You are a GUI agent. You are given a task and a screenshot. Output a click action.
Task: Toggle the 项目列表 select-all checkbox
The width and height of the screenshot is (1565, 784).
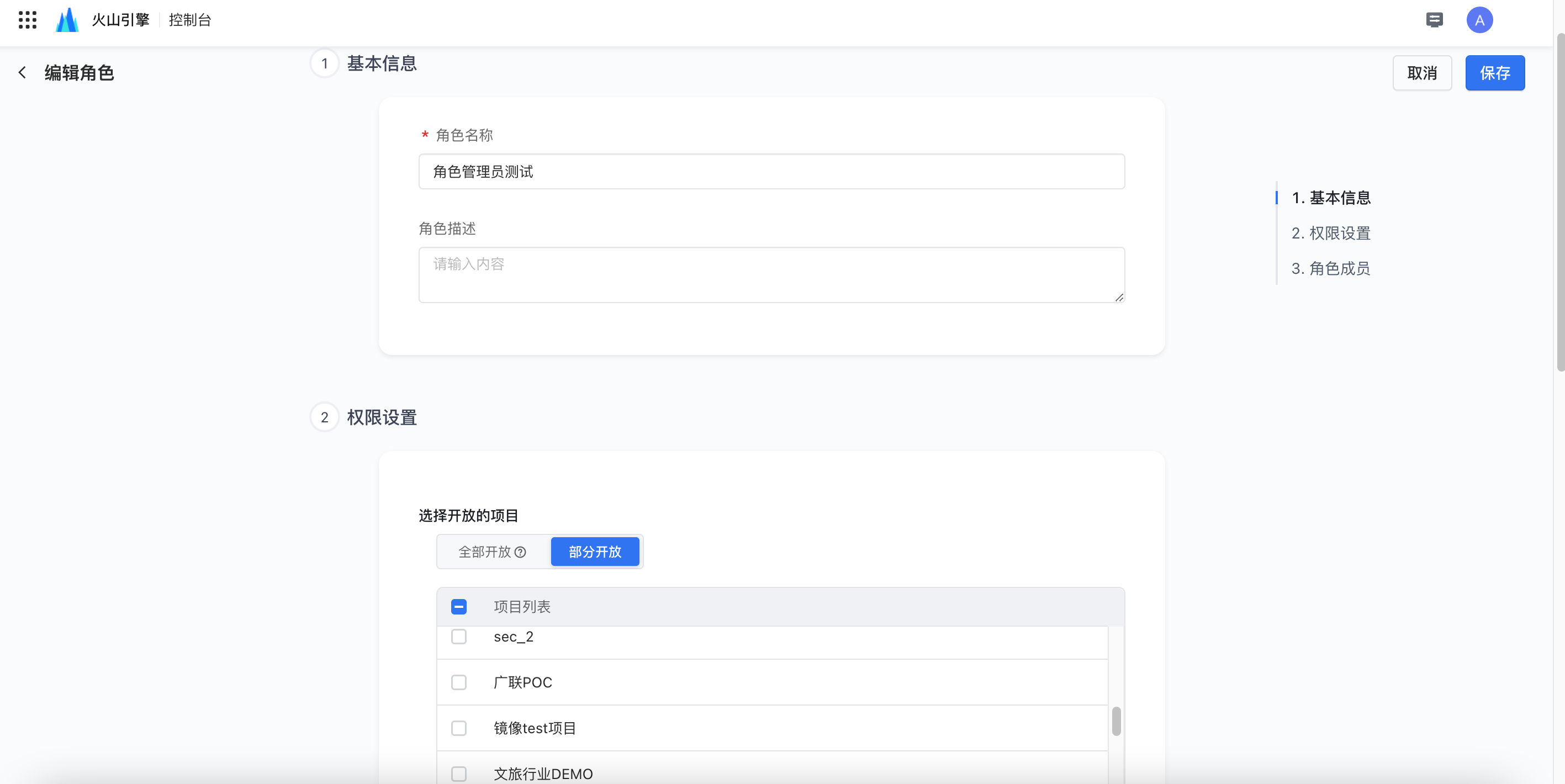(459, 607)
